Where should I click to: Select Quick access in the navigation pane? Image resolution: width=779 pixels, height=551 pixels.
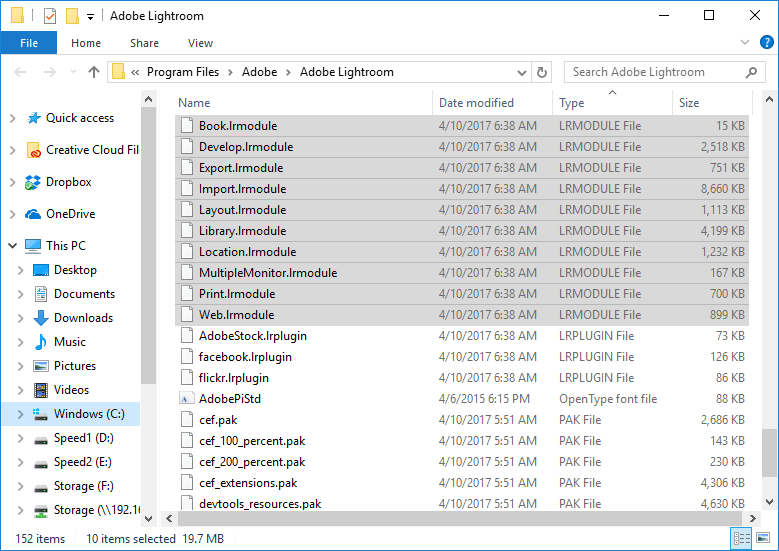coord(79,118)
